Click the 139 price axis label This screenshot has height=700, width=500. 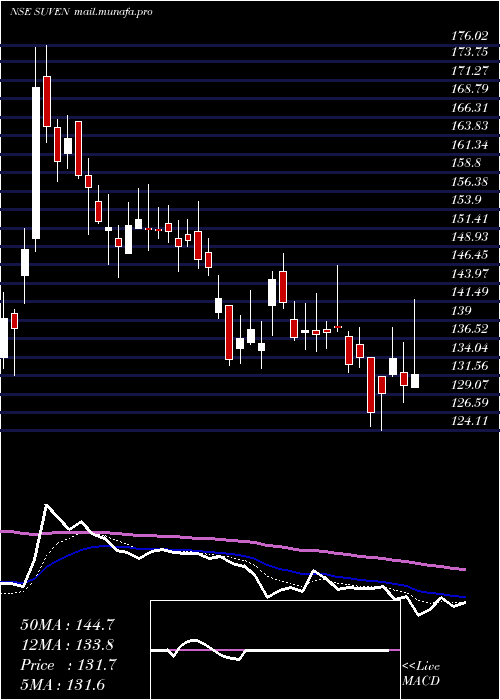(459, 311)
